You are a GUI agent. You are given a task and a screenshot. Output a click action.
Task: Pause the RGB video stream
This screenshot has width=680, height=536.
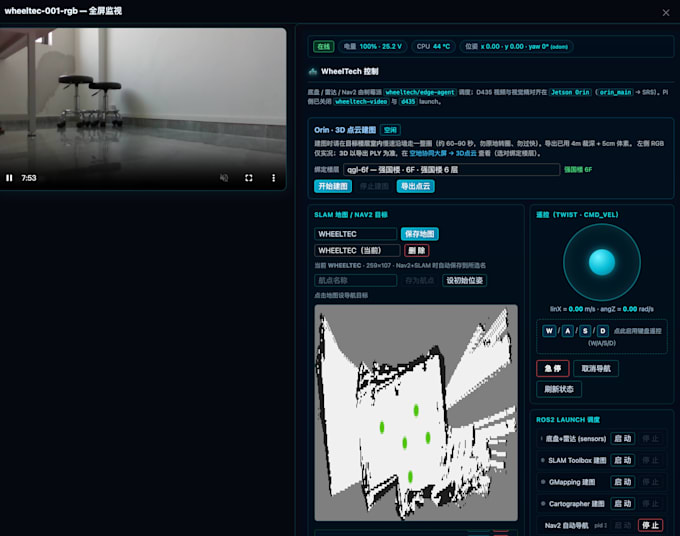pyautogui.click(x=9, y=178)
